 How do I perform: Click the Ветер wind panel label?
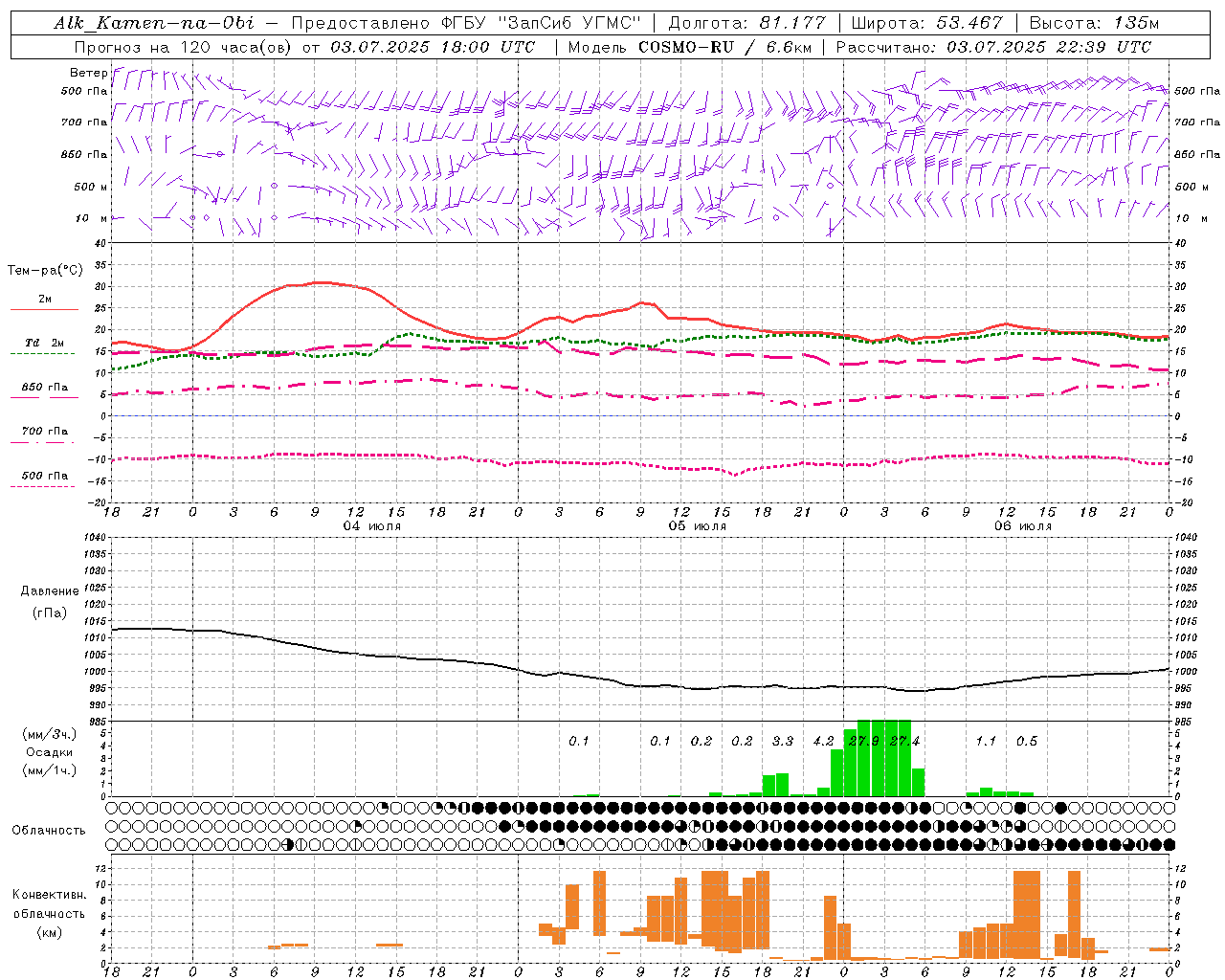(88, 73)
